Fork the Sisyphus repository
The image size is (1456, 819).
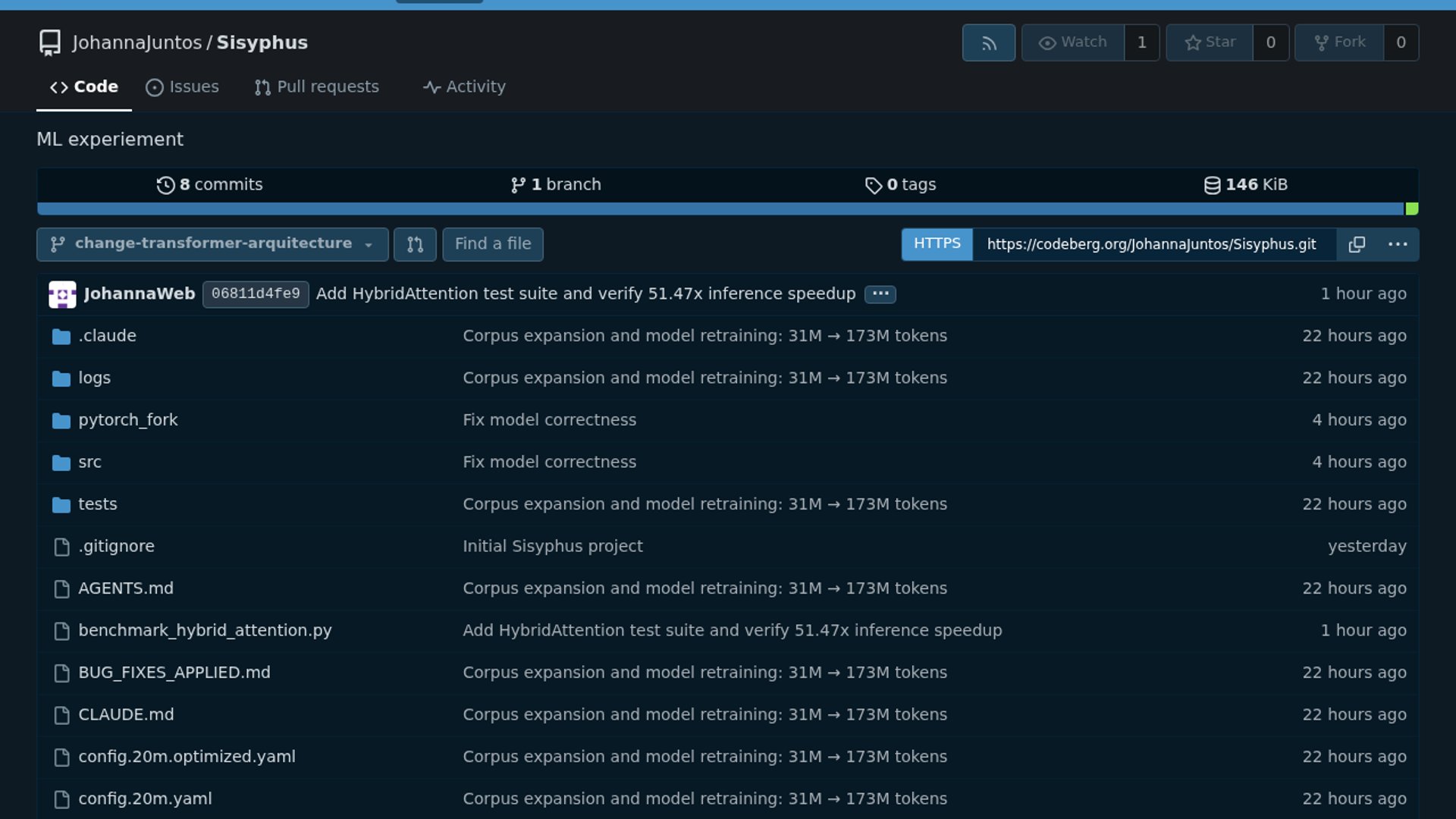pos(1340,42)
